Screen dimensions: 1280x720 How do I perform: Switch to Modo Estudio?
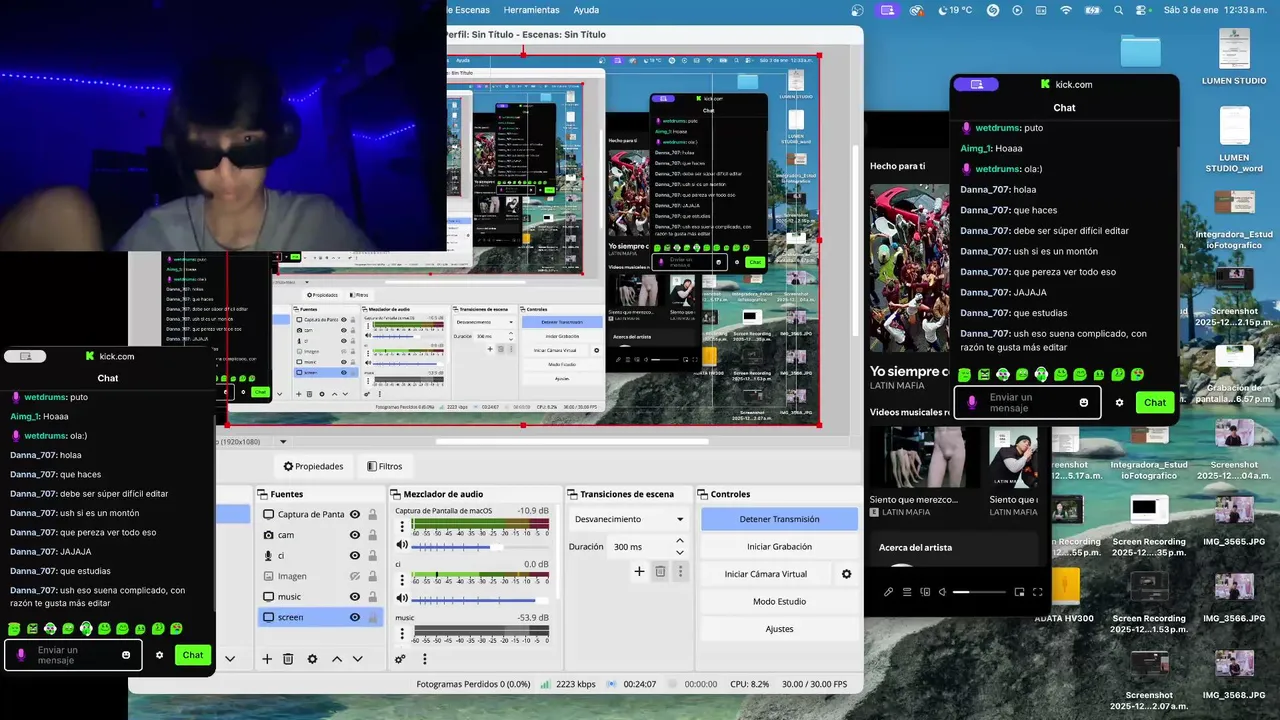pos(779,601)
